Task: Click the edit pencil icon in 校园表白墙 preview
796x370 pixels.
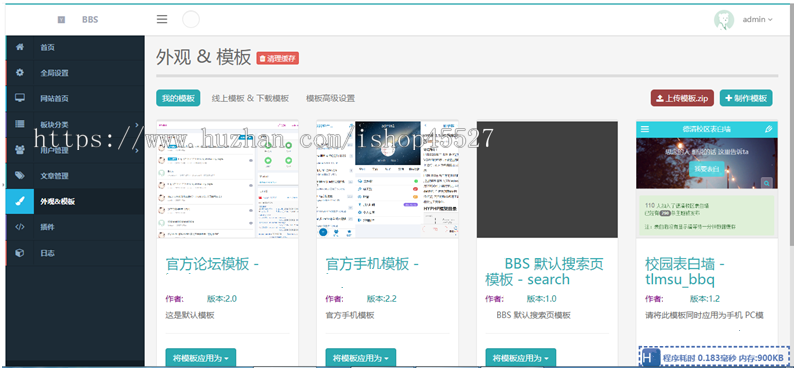Action: 769,129
